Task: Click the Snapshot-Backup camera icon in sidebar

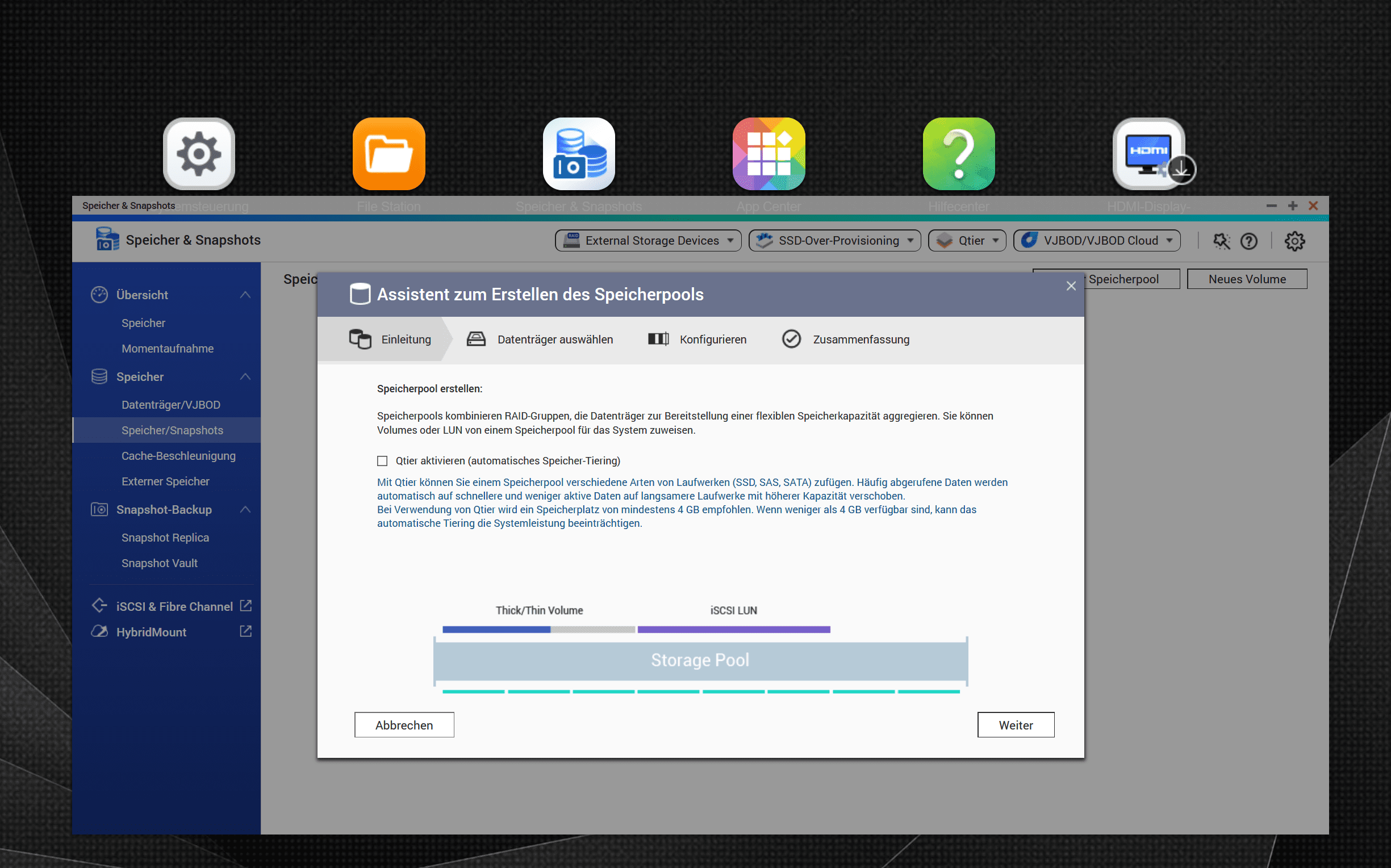Action: tap(99, 509)
